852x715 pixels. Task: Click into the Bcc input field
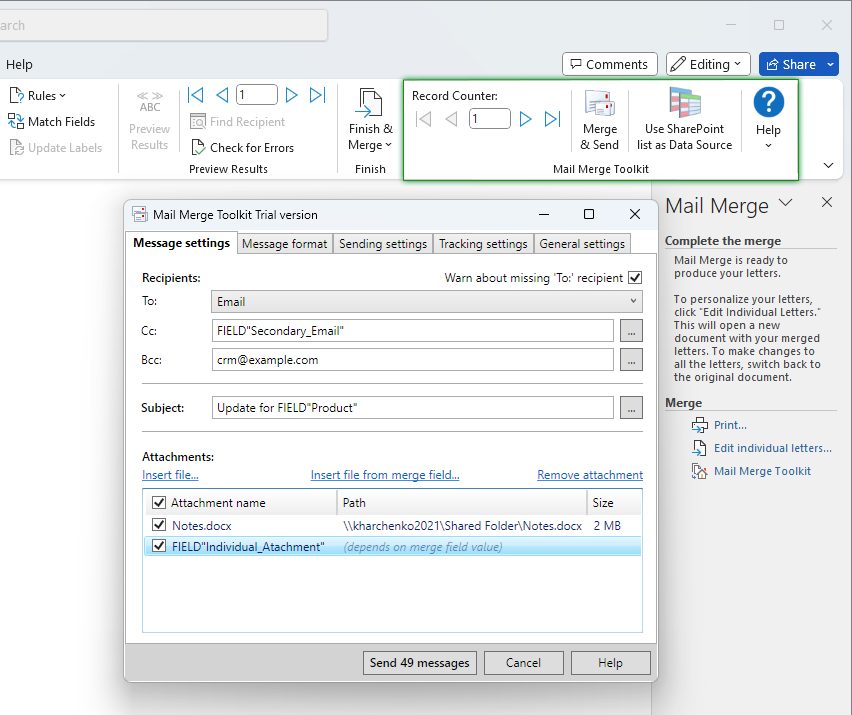point(413,360)
